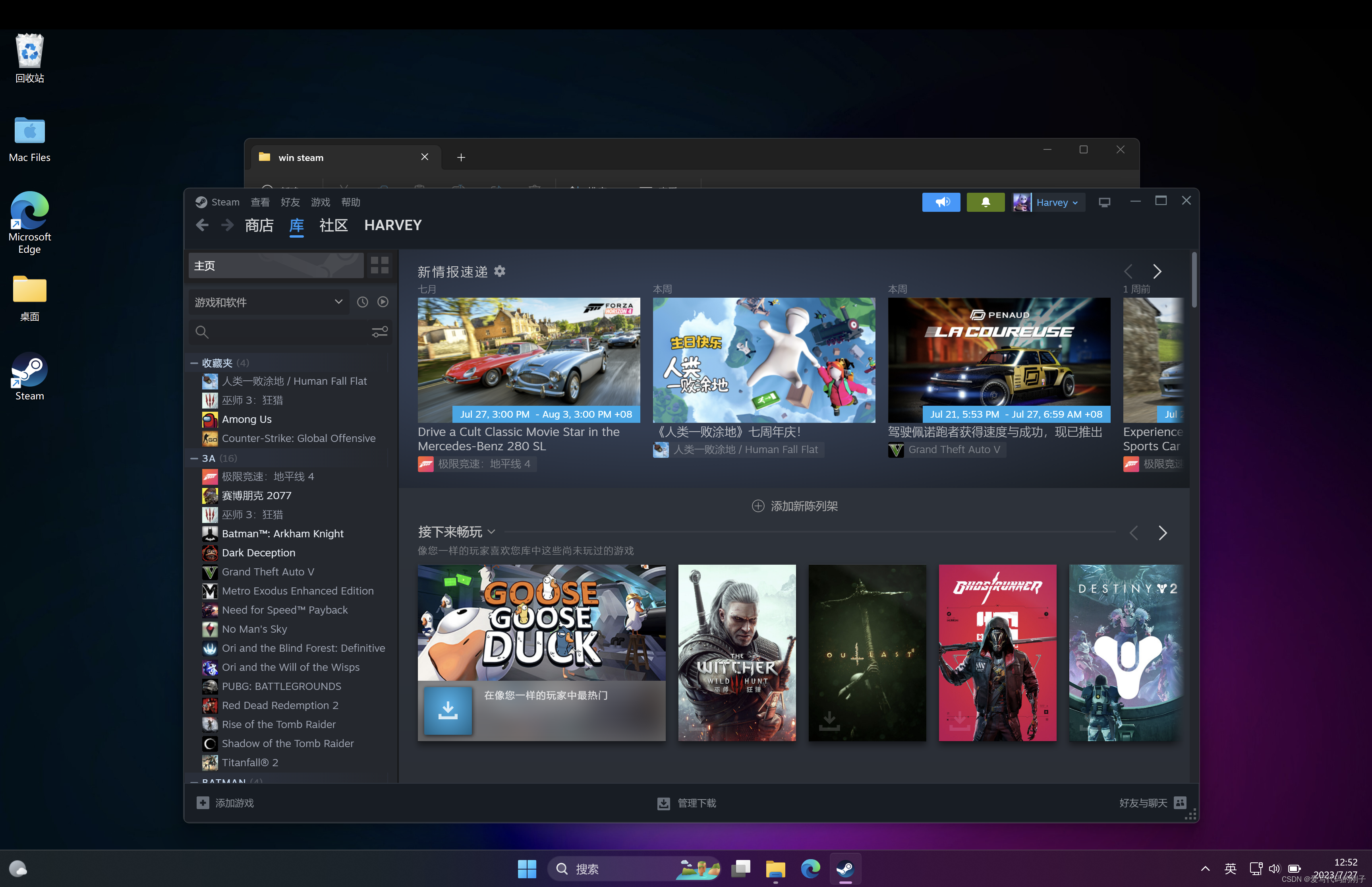Open File Explorer from the taskbar
The width and height of the screenshot is (1372, 887).
click(775, 869)
